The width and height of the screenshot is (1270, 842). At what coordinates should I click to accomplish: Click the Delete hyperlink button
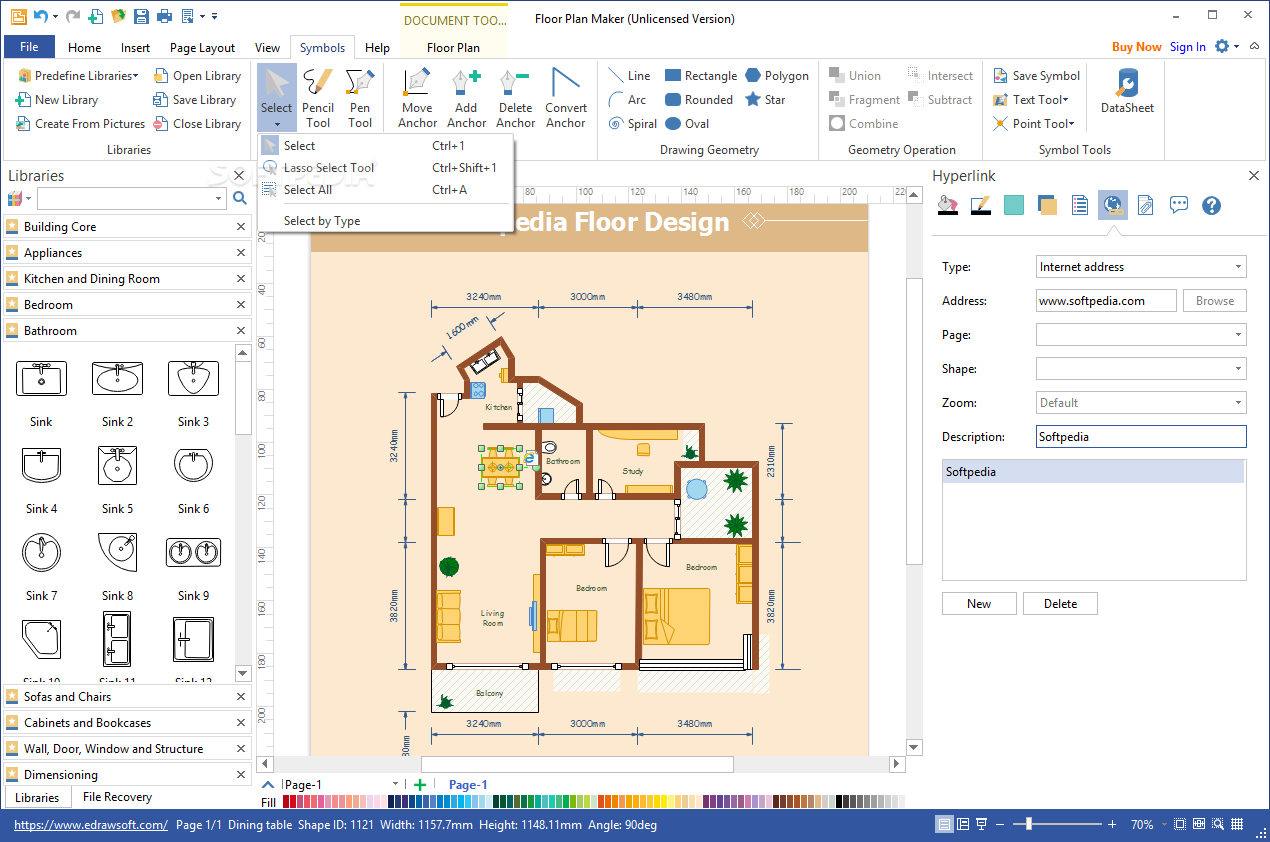pyautogui.click(x=1060, y=604)
